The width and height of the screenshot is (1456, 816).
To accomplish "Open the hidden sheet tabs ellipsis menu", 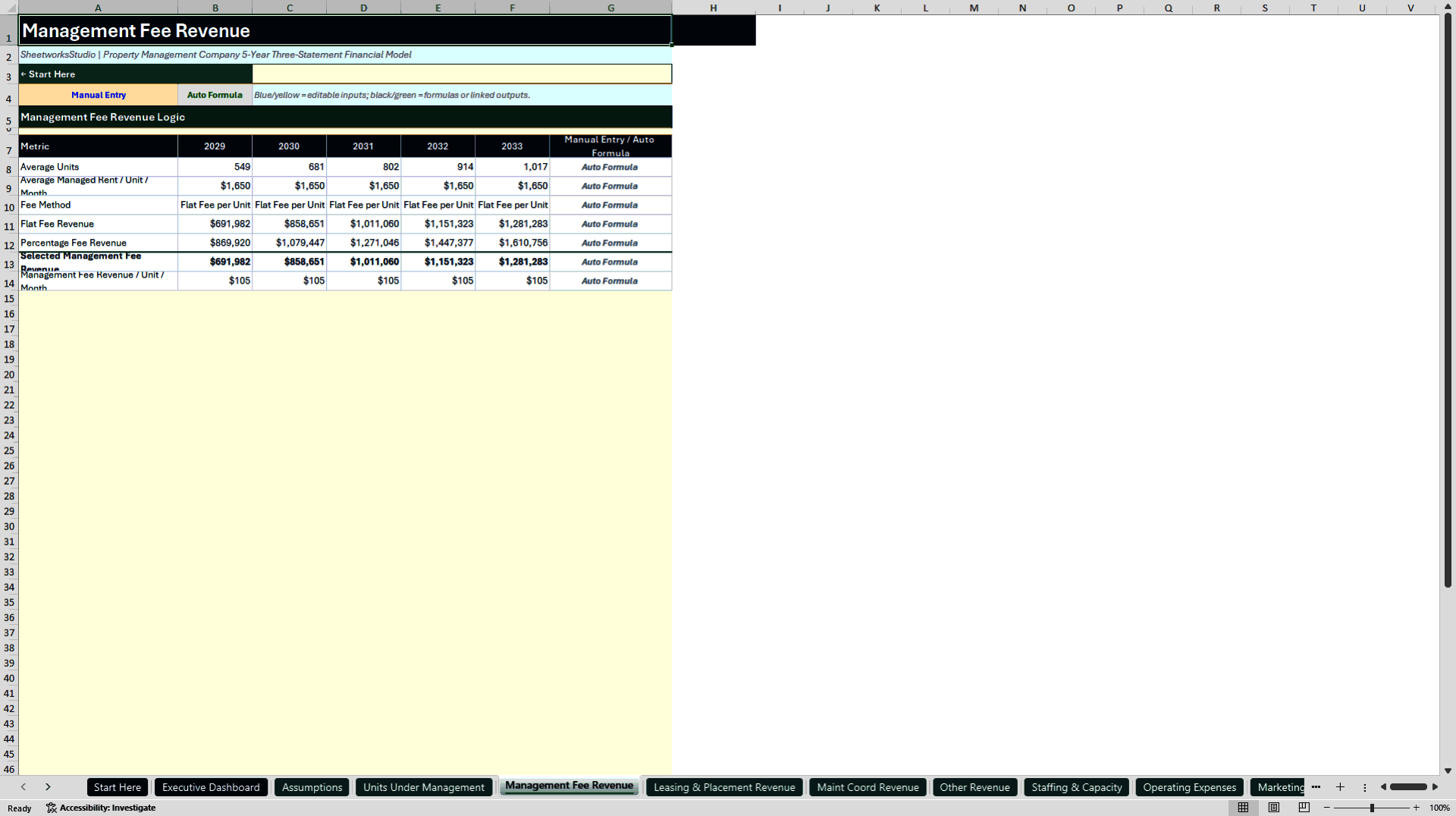I will 1316,787.
